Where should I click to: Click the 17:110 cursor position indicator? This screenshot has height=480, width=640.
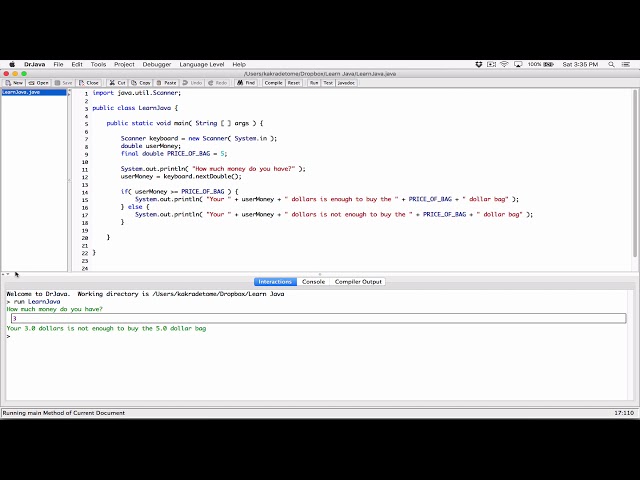click(624, 413)
